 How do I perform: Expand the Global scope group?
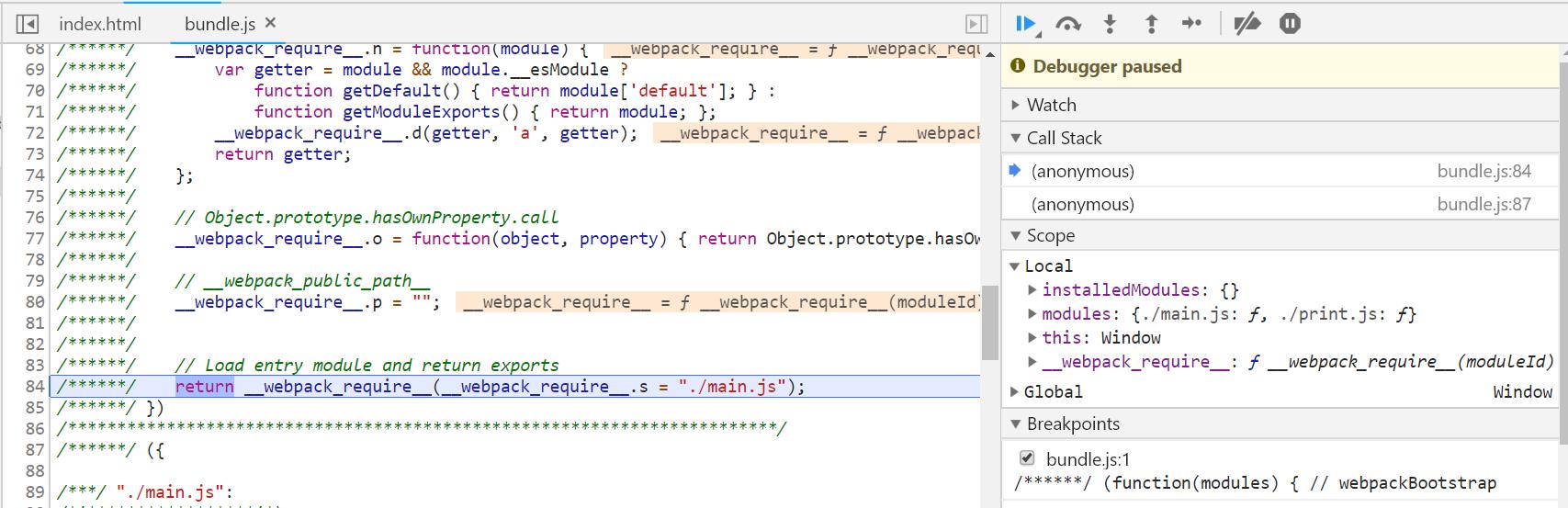coord(1014,391)
